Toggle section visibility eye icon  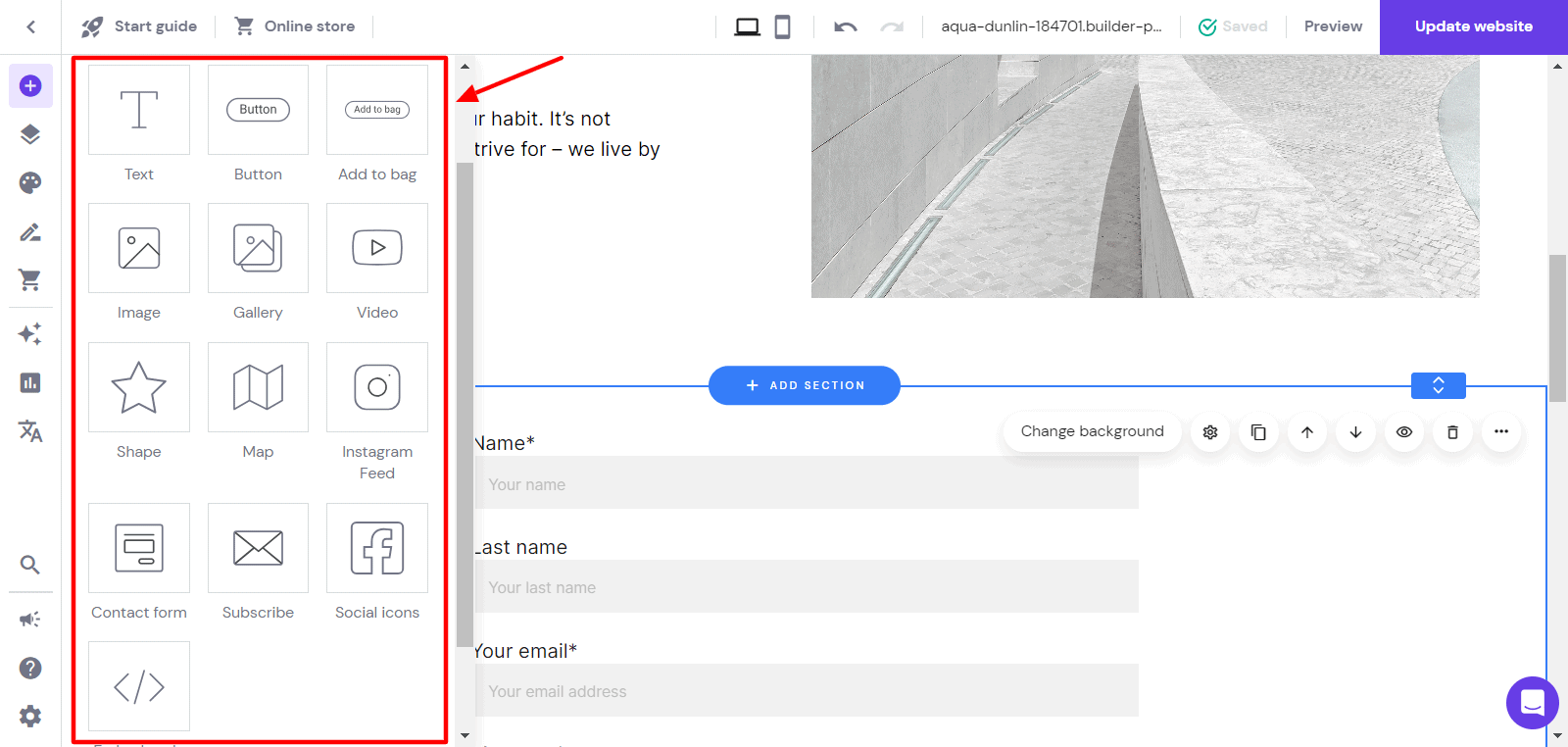point(1403,432)
